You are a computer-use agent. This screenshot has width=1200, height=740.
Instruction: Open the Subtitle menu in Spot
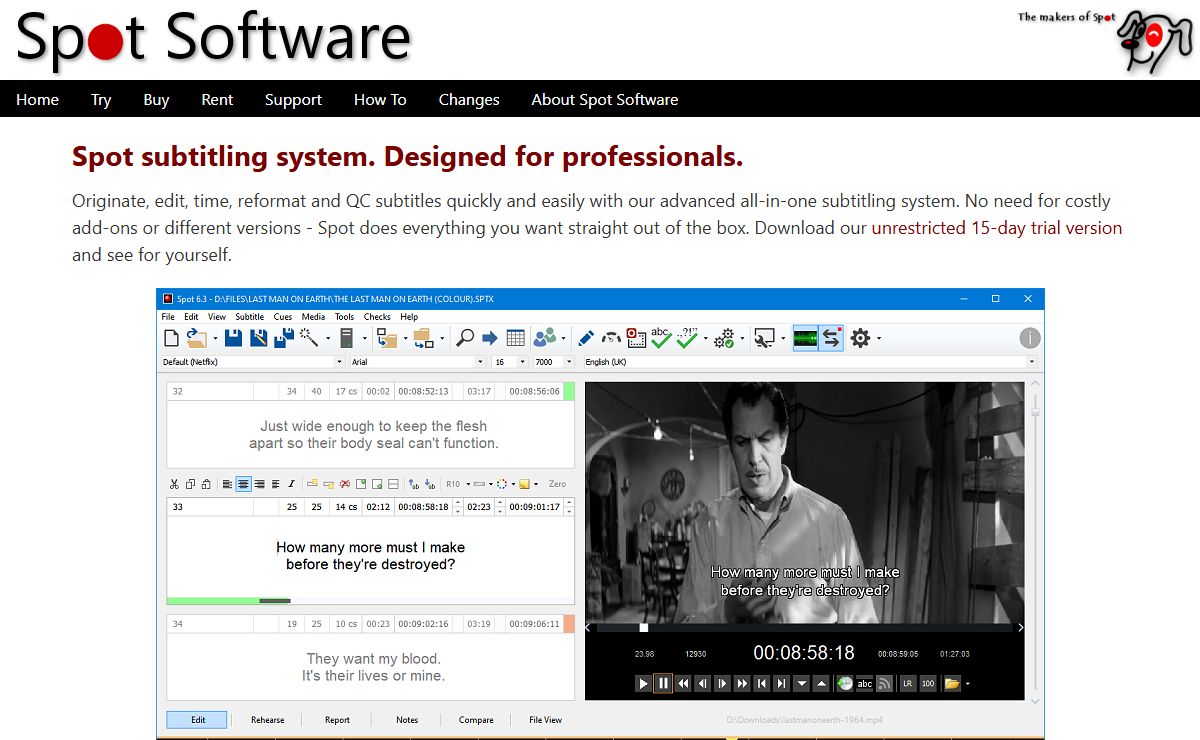tap(250, 317)
